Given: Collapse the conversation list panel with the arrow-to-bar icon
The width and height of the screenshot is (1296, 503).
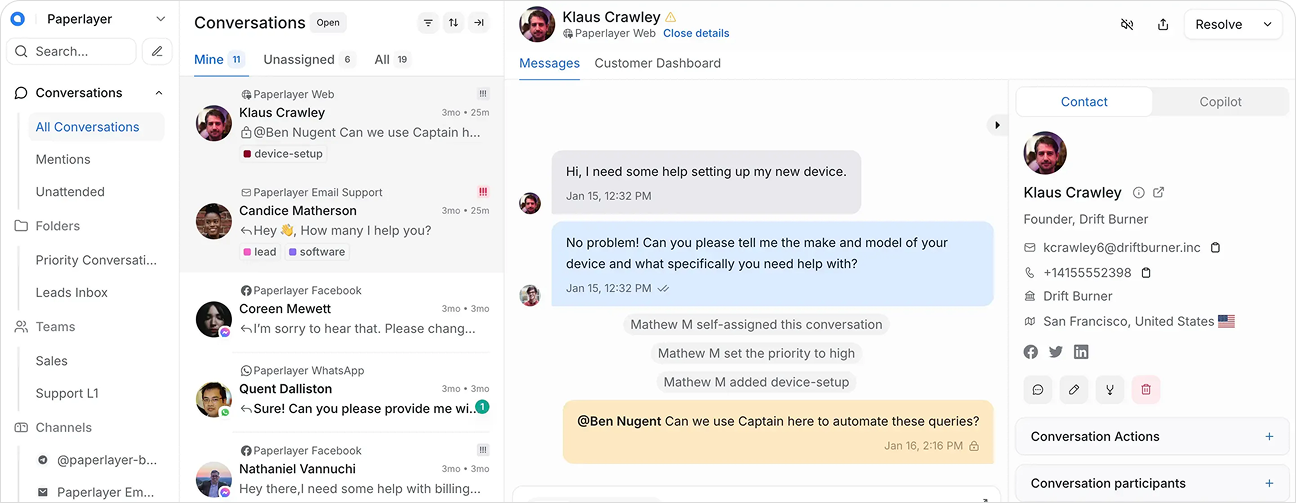Looking at the screenshot, I should pyautogui.click(x=479, y=23).
